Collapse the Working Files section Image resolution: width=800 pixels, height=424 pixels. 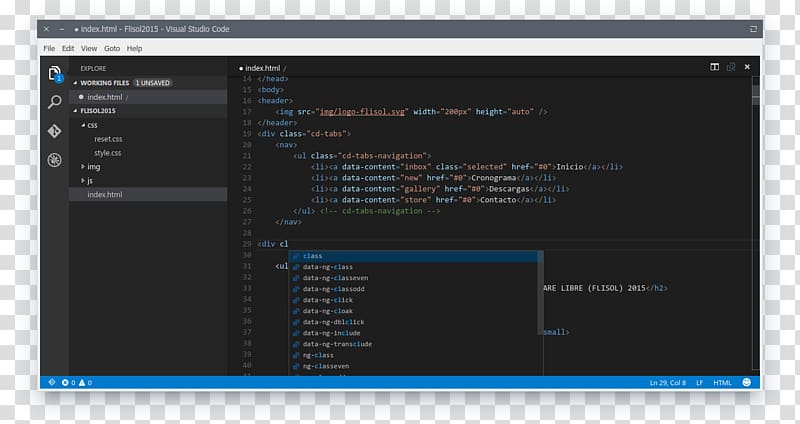[x=75, y=83]
